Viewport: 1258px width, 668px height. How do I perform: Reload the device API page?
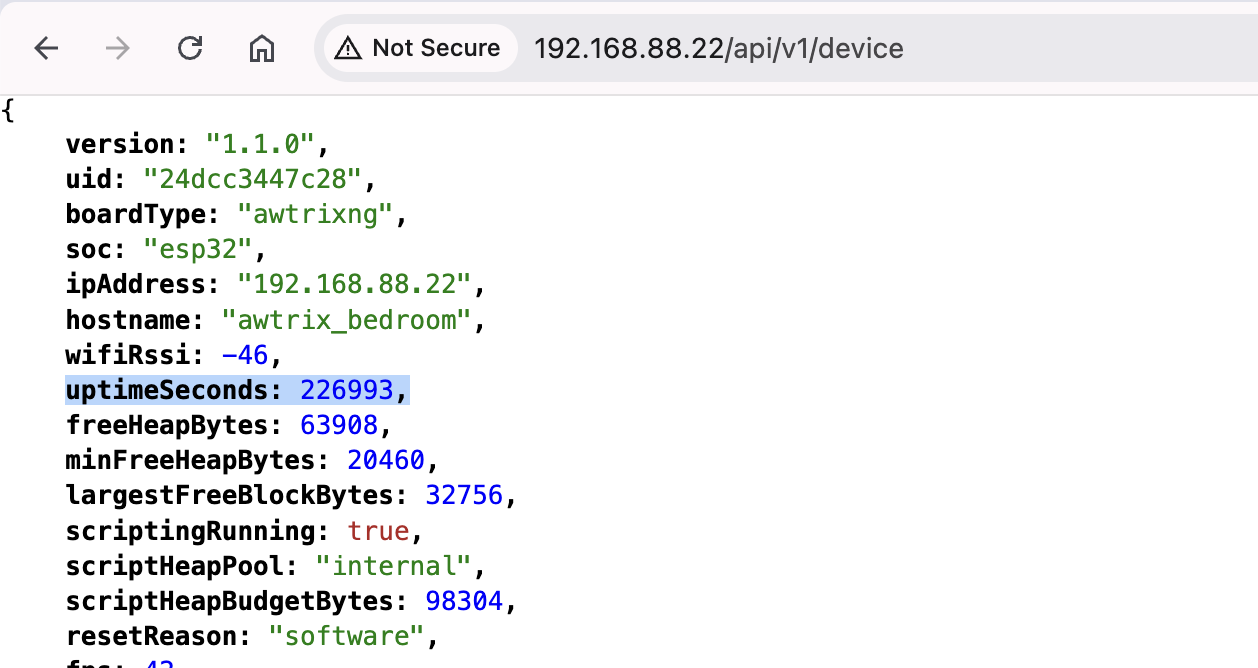tap(190, 48)
